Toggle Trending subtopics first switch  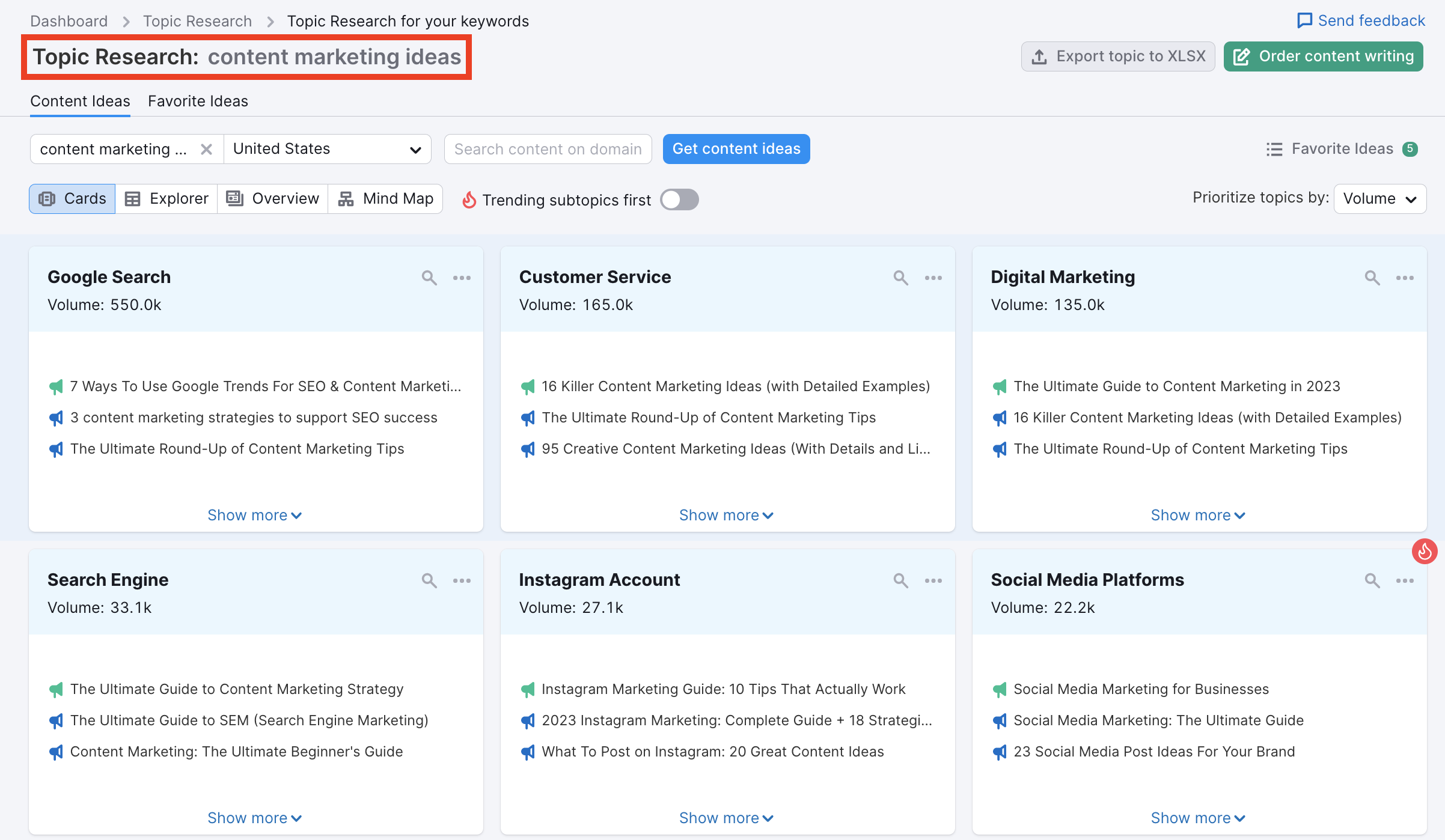(x=679, y=199)
